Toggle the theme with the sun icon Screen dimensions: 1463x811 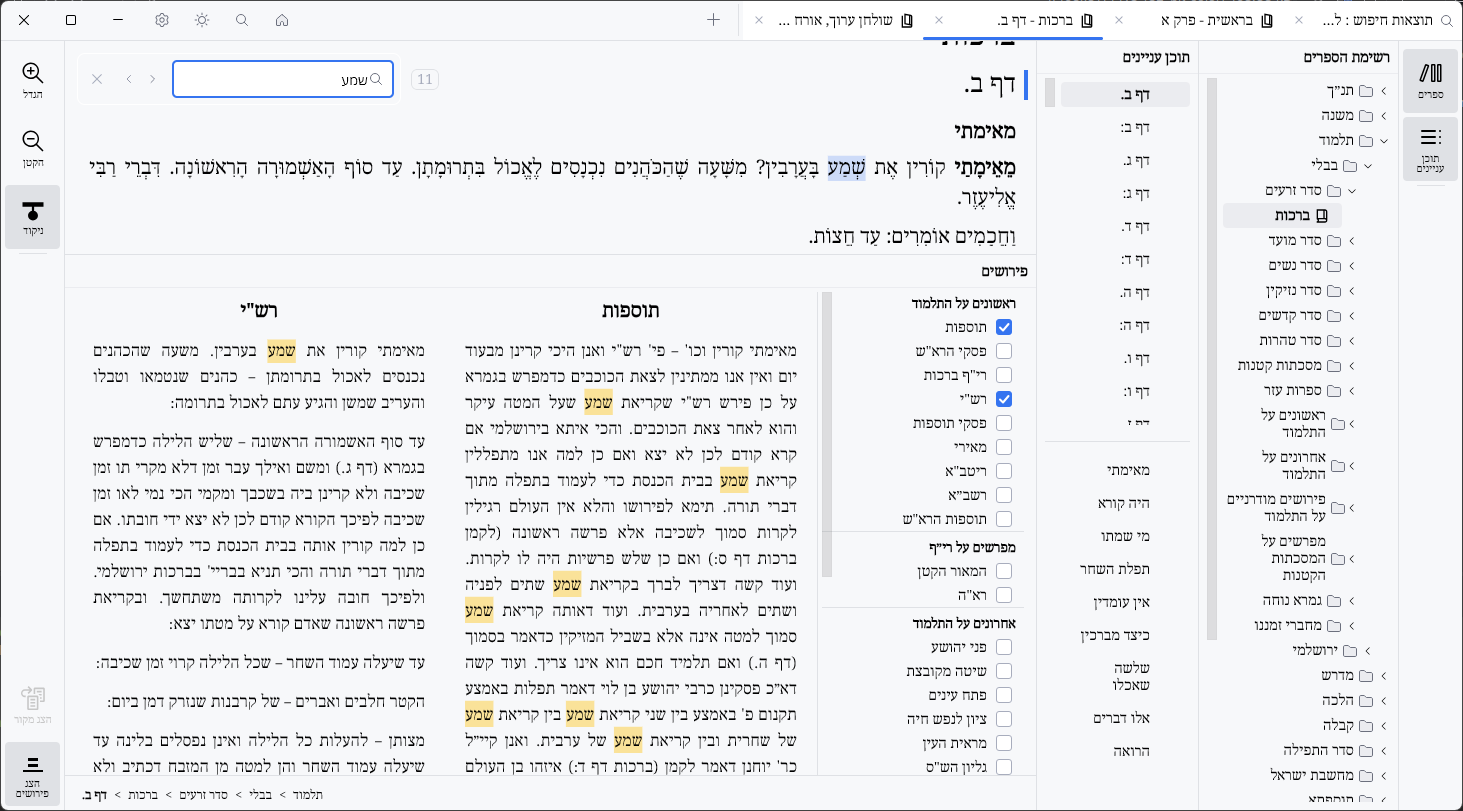(202, 20)
